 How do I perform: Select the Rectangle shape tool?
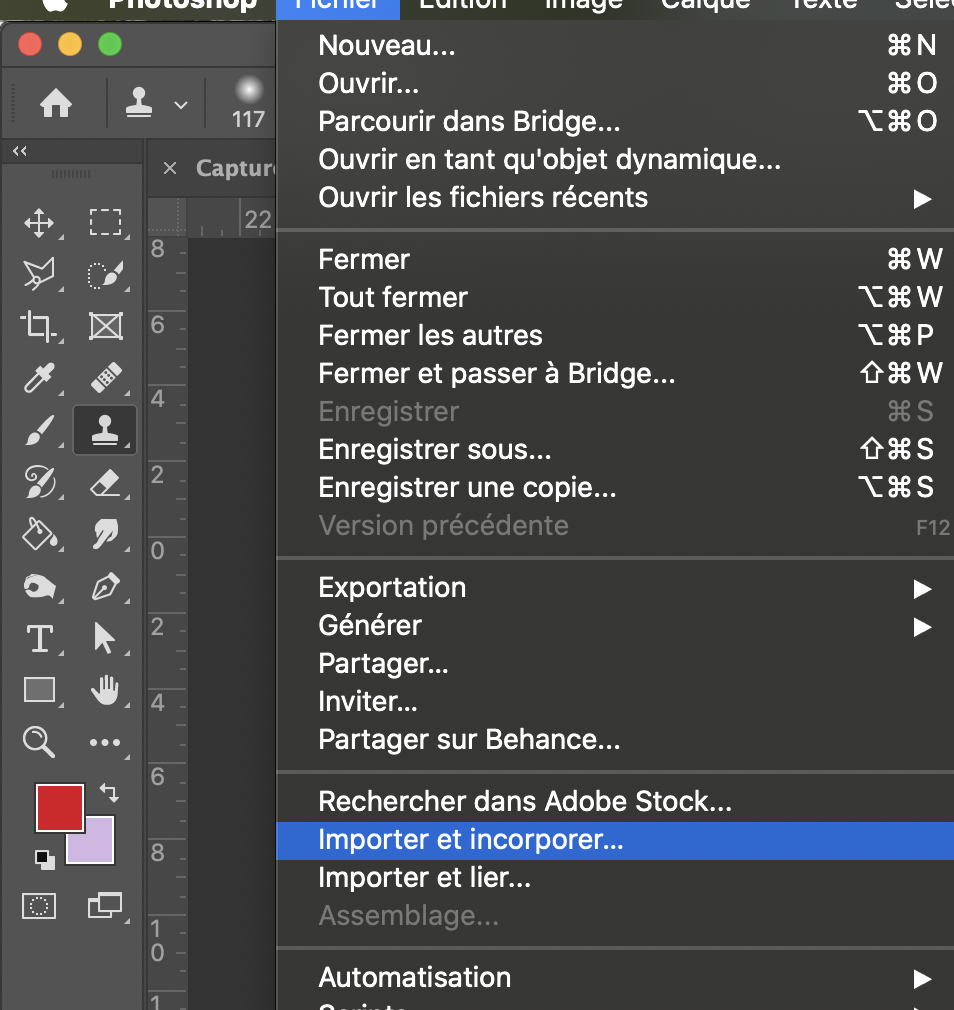39,690
